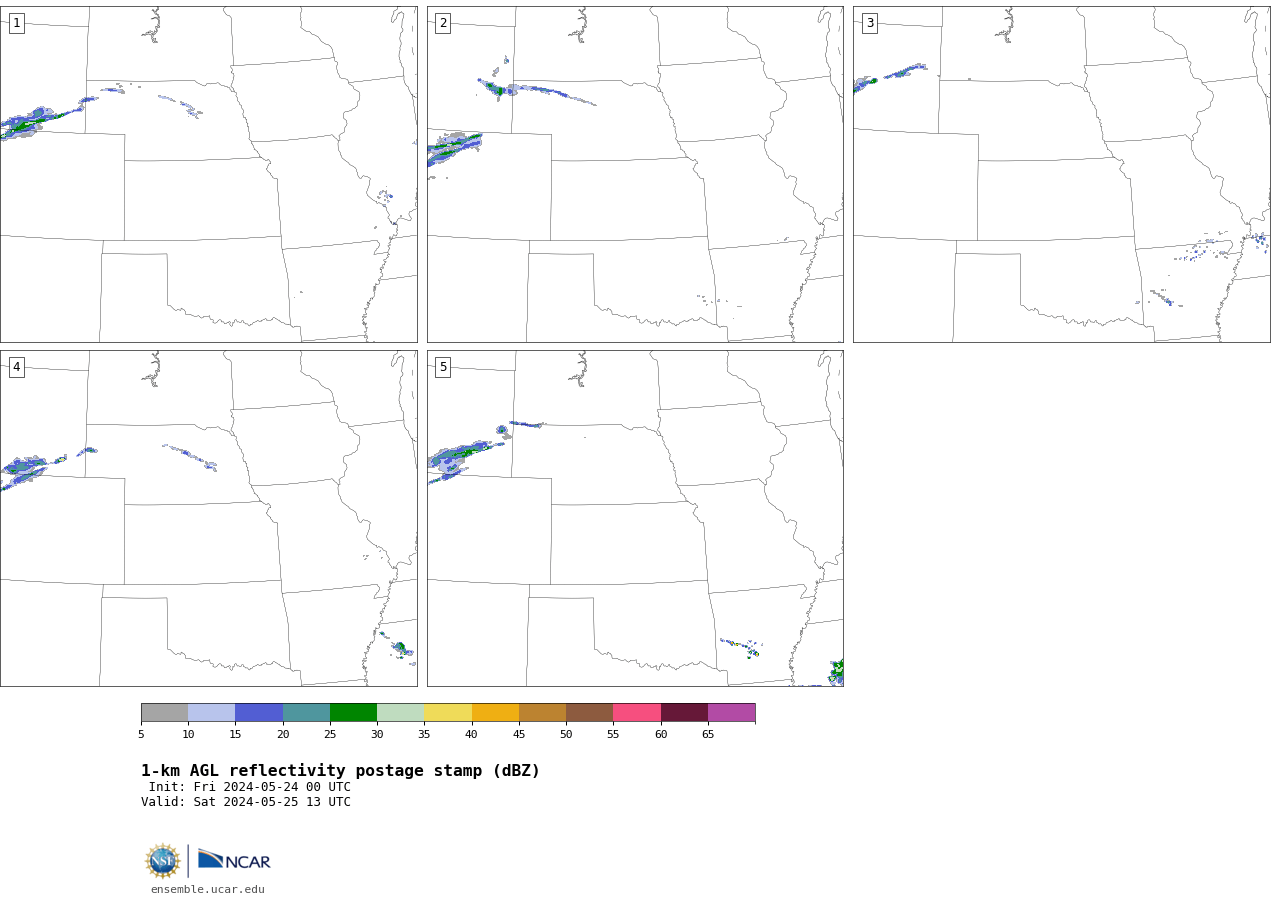The height and width of the screenshot is (901, 1280).
Task: Click the gray 5-10 dBZ color swatch
Action: click(164, 712)
